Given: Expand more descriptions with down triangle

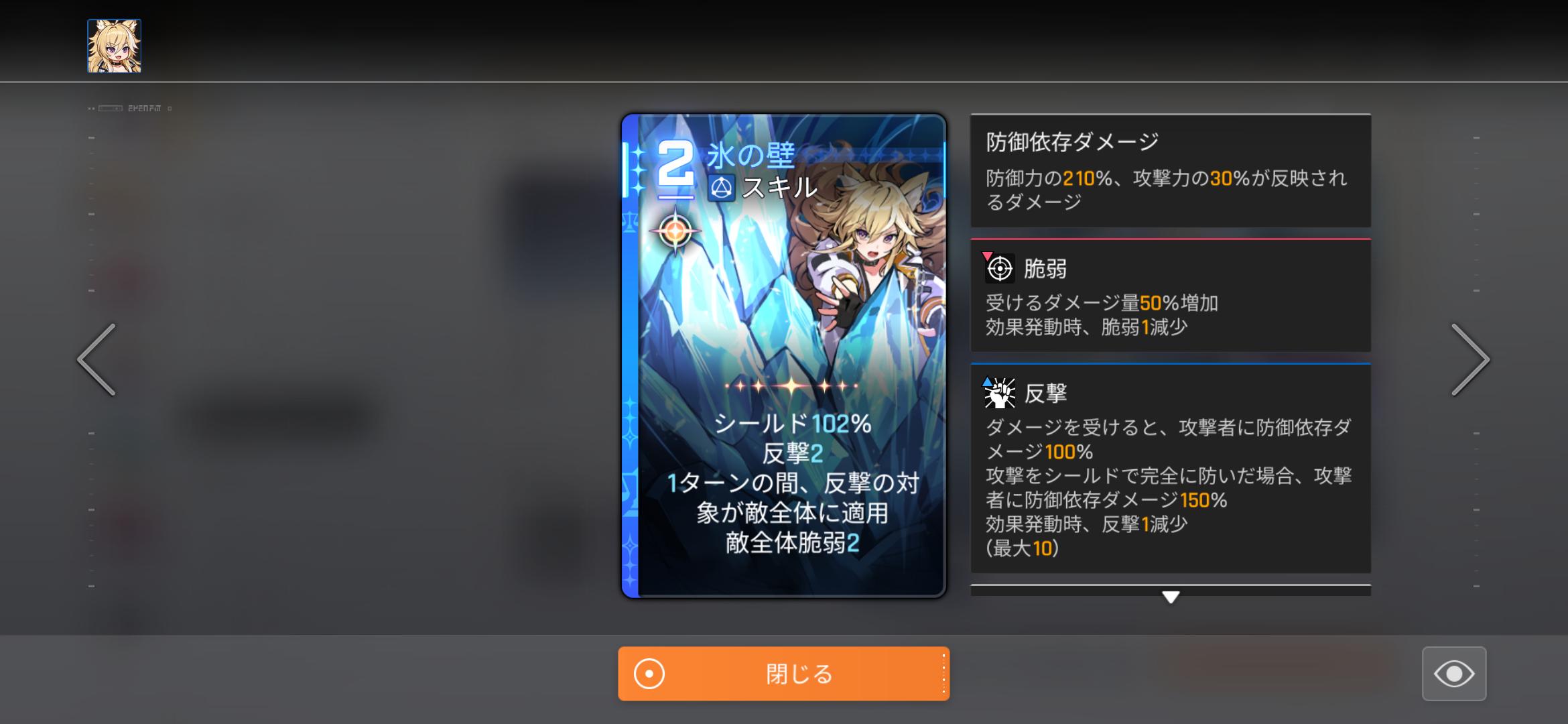Looking at the screenshot, I should 1171,597.
